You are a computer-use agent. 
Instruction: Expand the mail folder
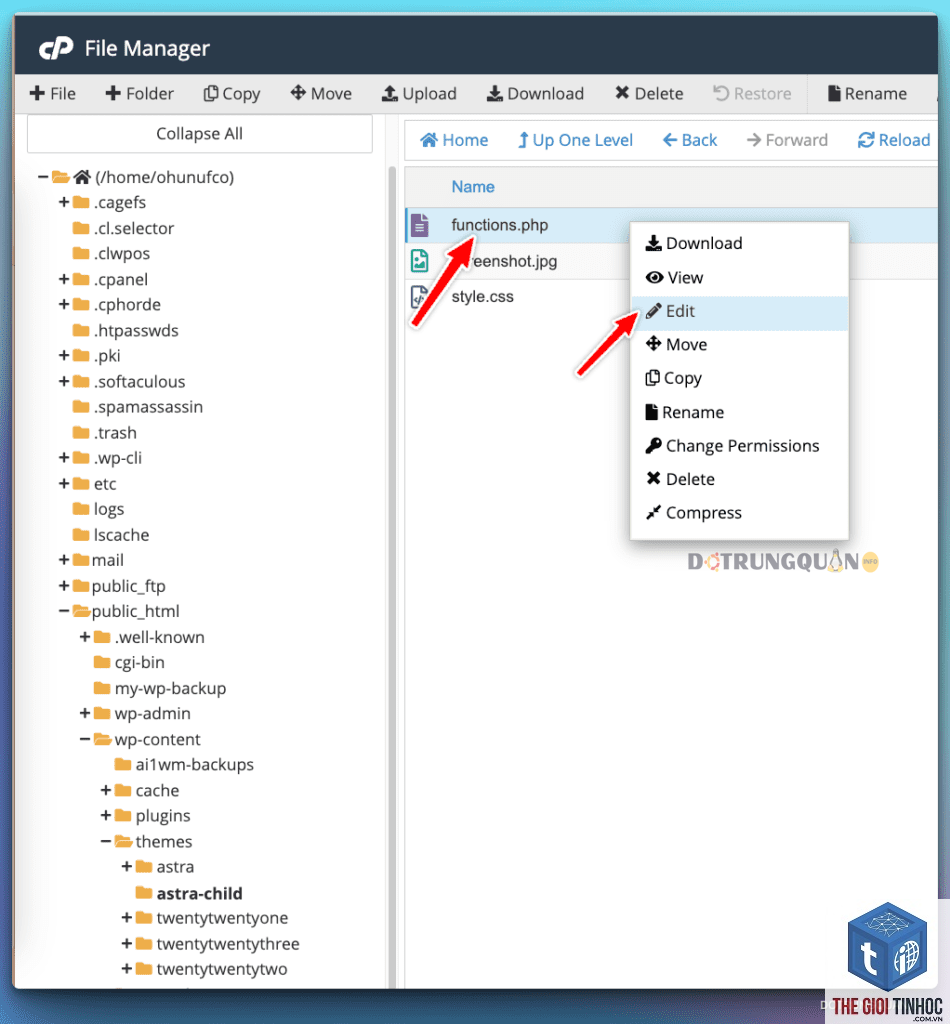coord(64,560)
